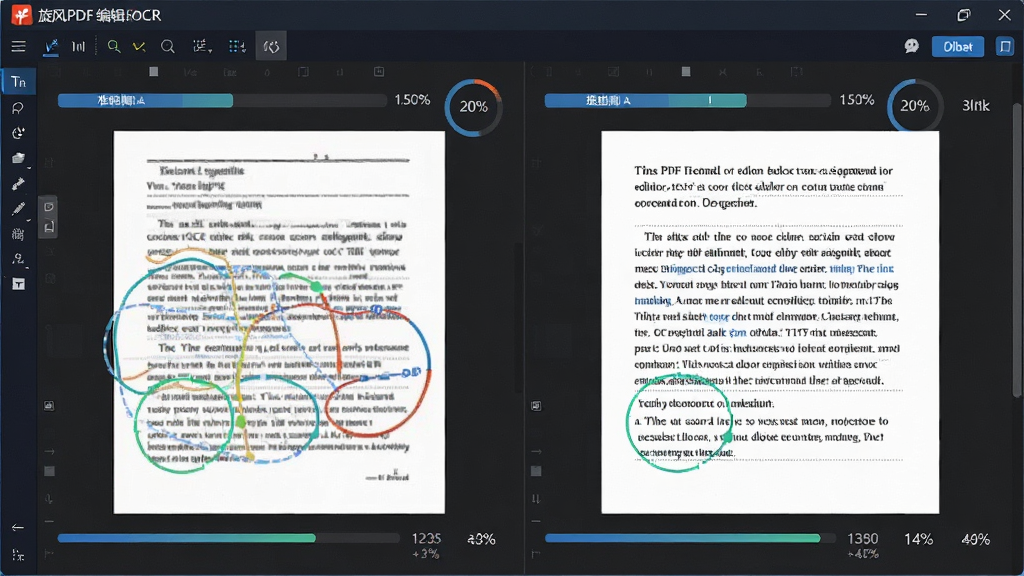Click the Olbat button
1024x576 pixels.
tap(957, 46)
